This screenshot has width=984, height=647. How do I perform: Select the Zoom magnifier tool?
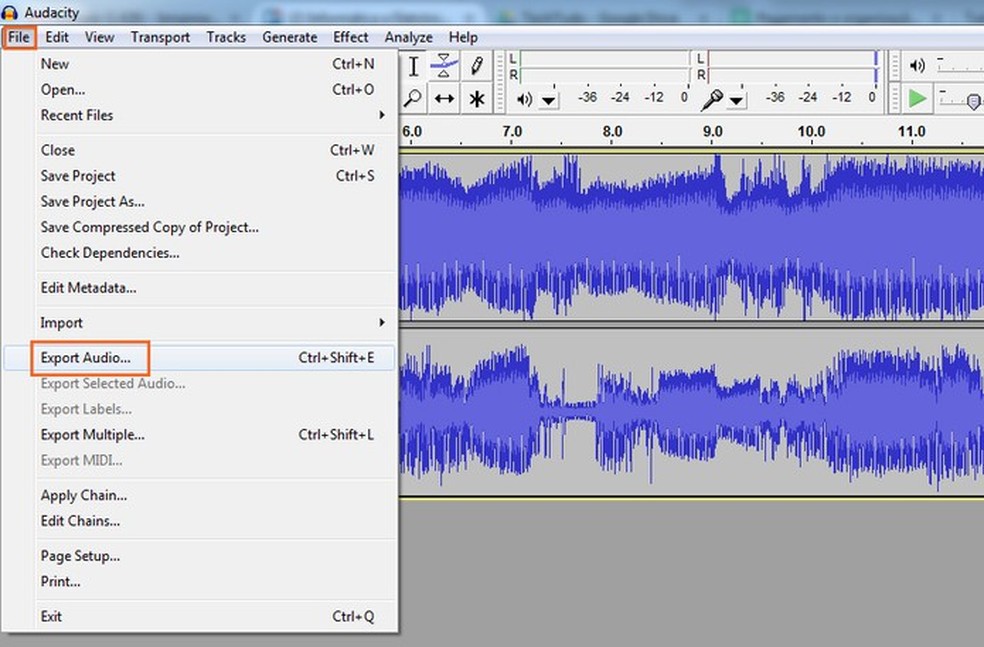(x=414, y=98)
